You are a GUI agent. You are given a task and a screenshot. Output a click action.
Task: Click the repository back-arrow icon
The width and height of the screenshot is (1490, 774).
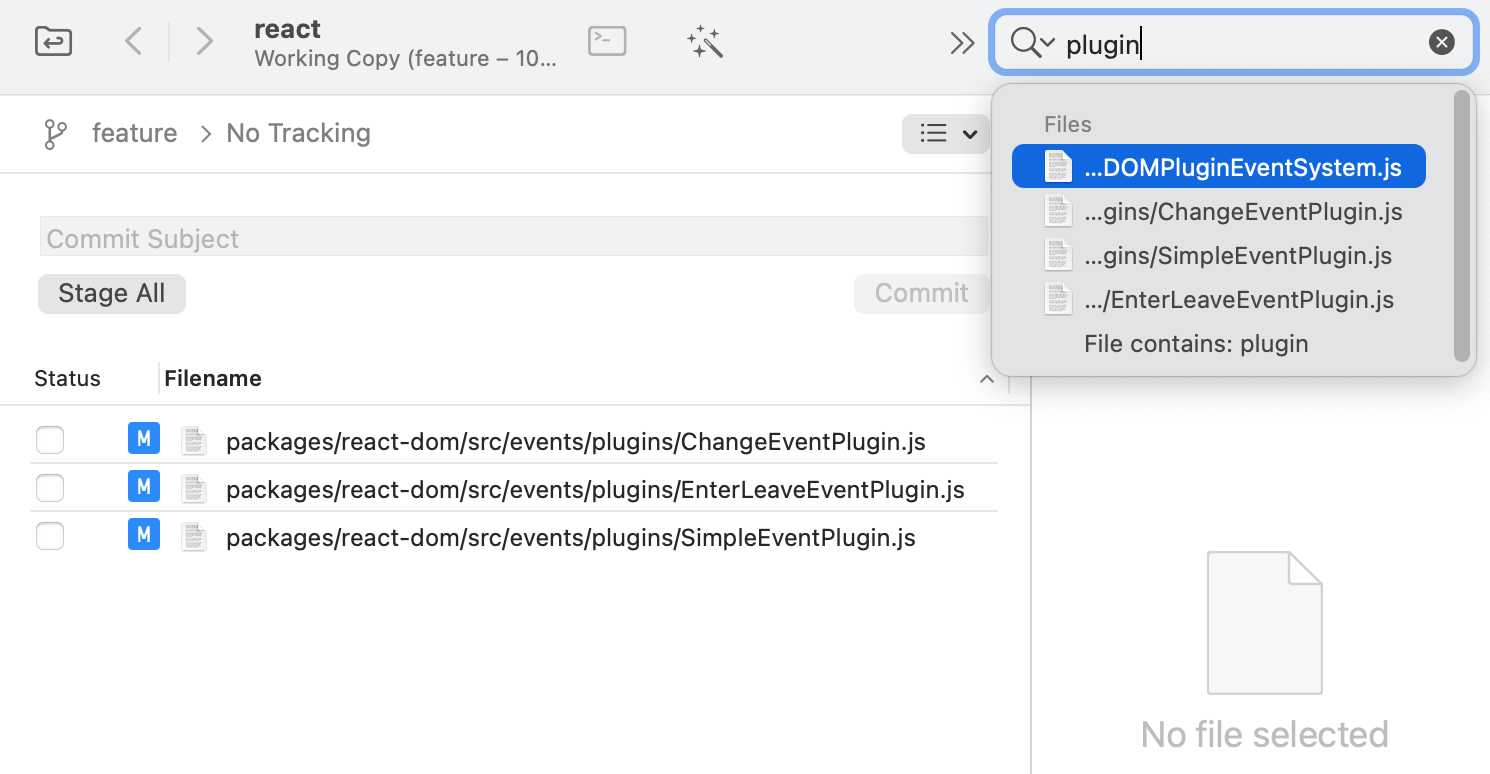pyautogui.click(x=53, y=42)
